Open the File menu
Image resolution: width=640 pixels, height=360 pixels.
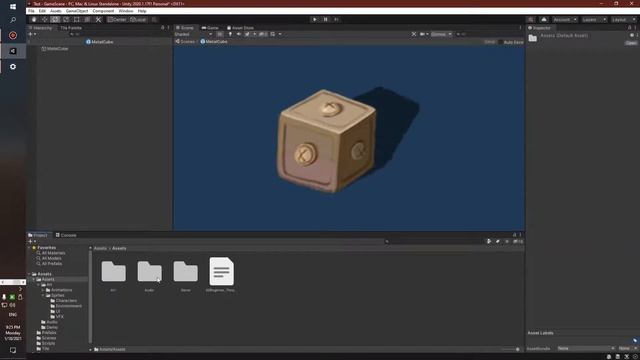tap(31, 11)
